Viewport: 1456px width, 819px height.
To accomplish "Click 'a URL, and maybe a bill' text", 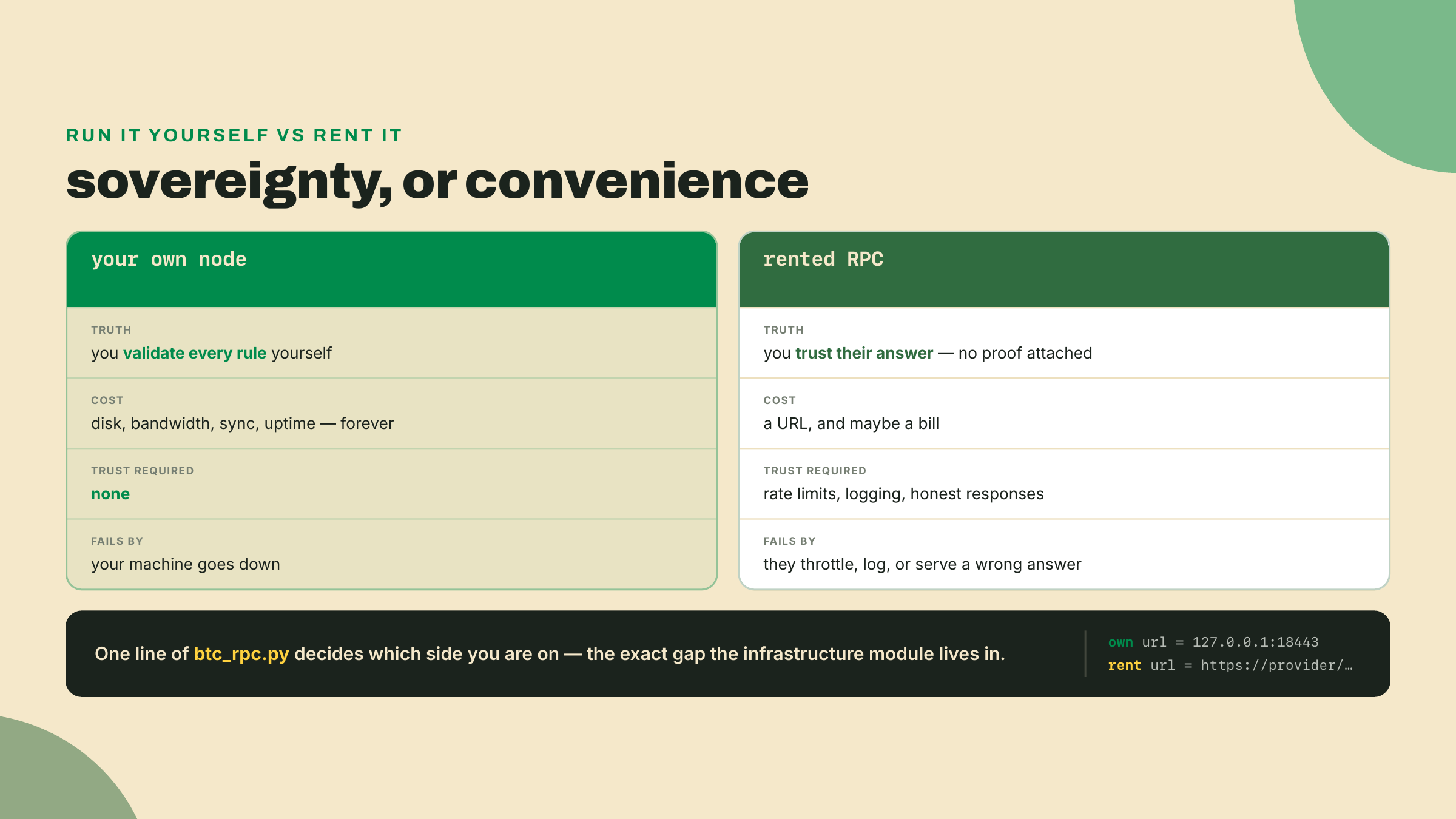I will pos(851,423).
